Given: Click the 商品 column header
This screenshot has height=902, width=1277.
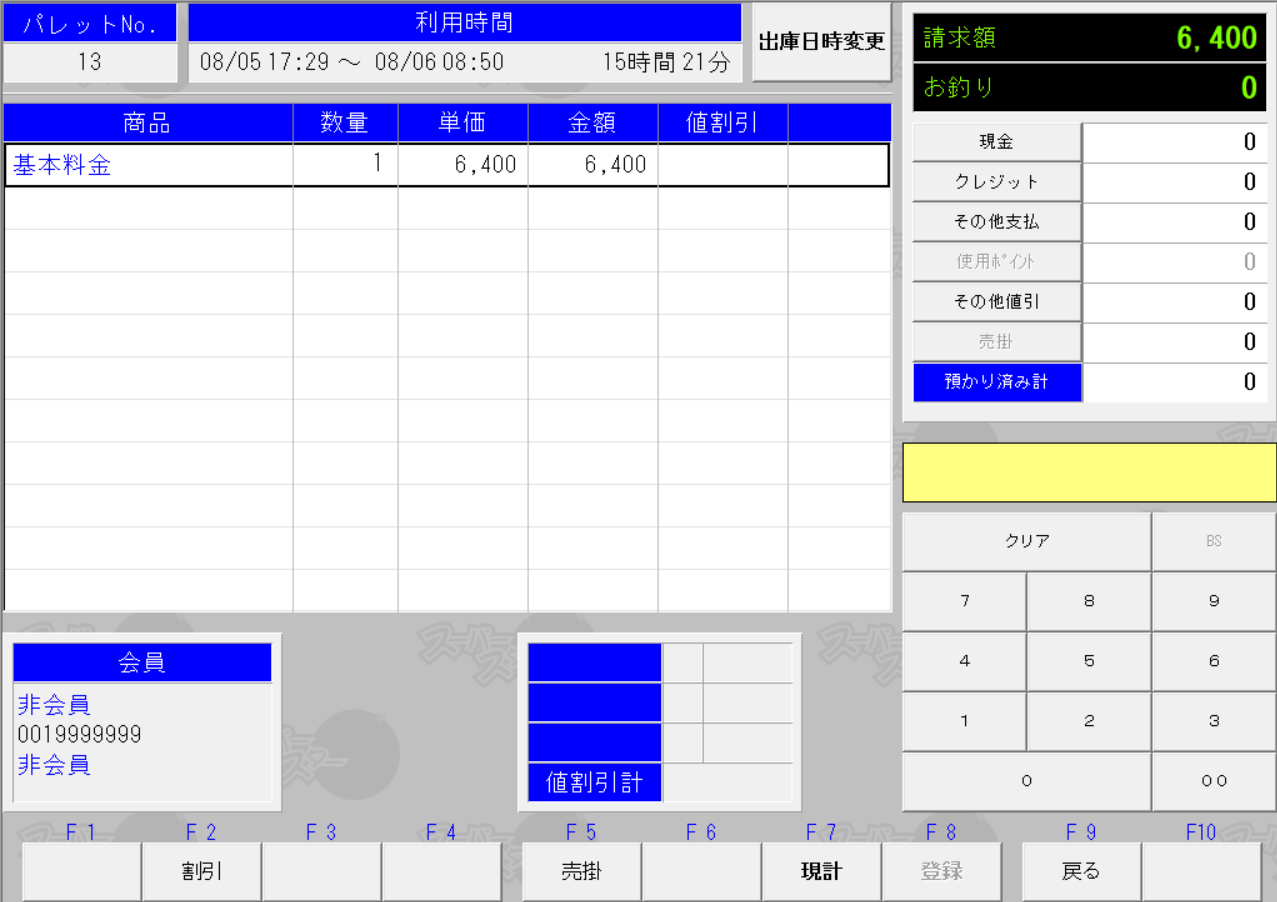Looking at the screenshot, I should click(147, 123).
